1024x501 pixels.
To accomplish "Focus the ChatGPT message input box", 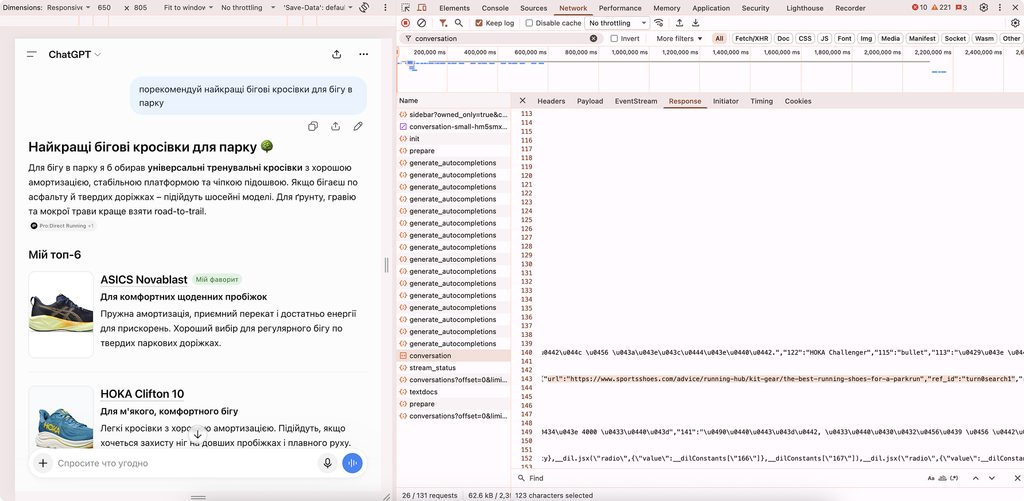I will (x=183, y=463).
